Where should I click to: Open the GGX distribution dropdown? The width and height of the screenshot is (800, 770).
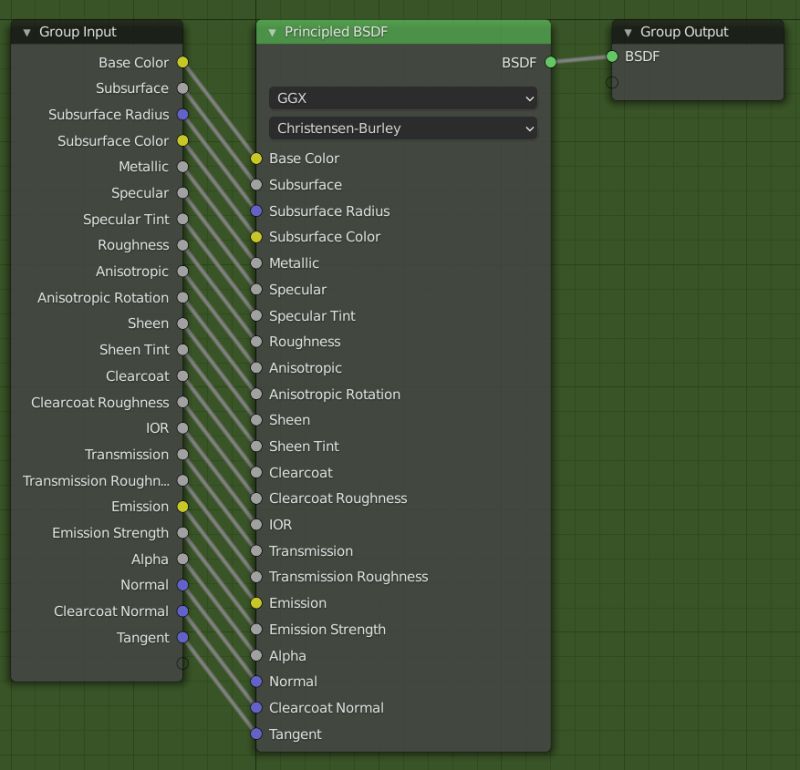402,99
